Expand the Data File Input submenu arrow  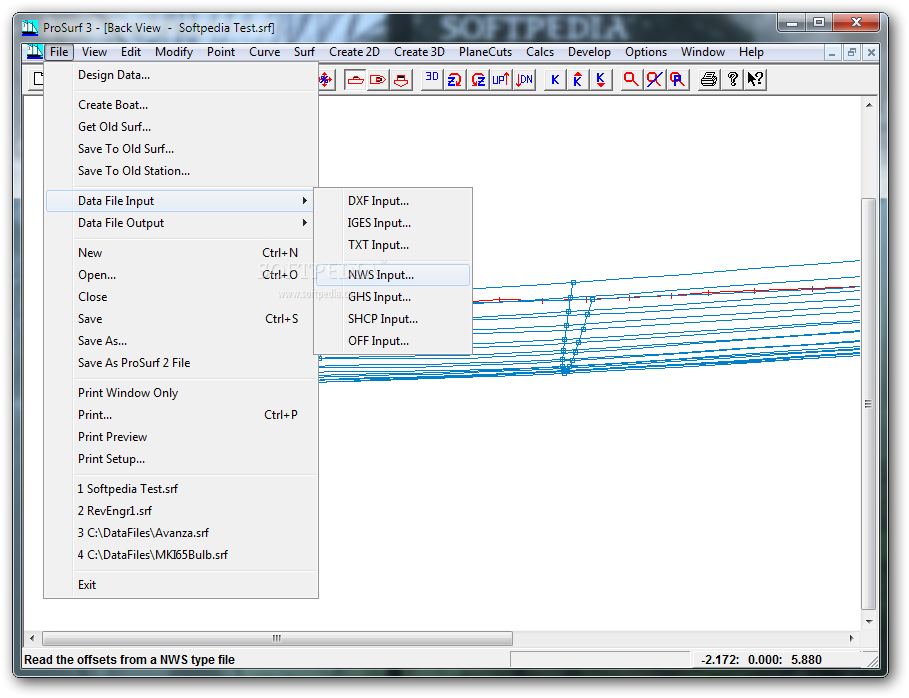tap(304, 201)
